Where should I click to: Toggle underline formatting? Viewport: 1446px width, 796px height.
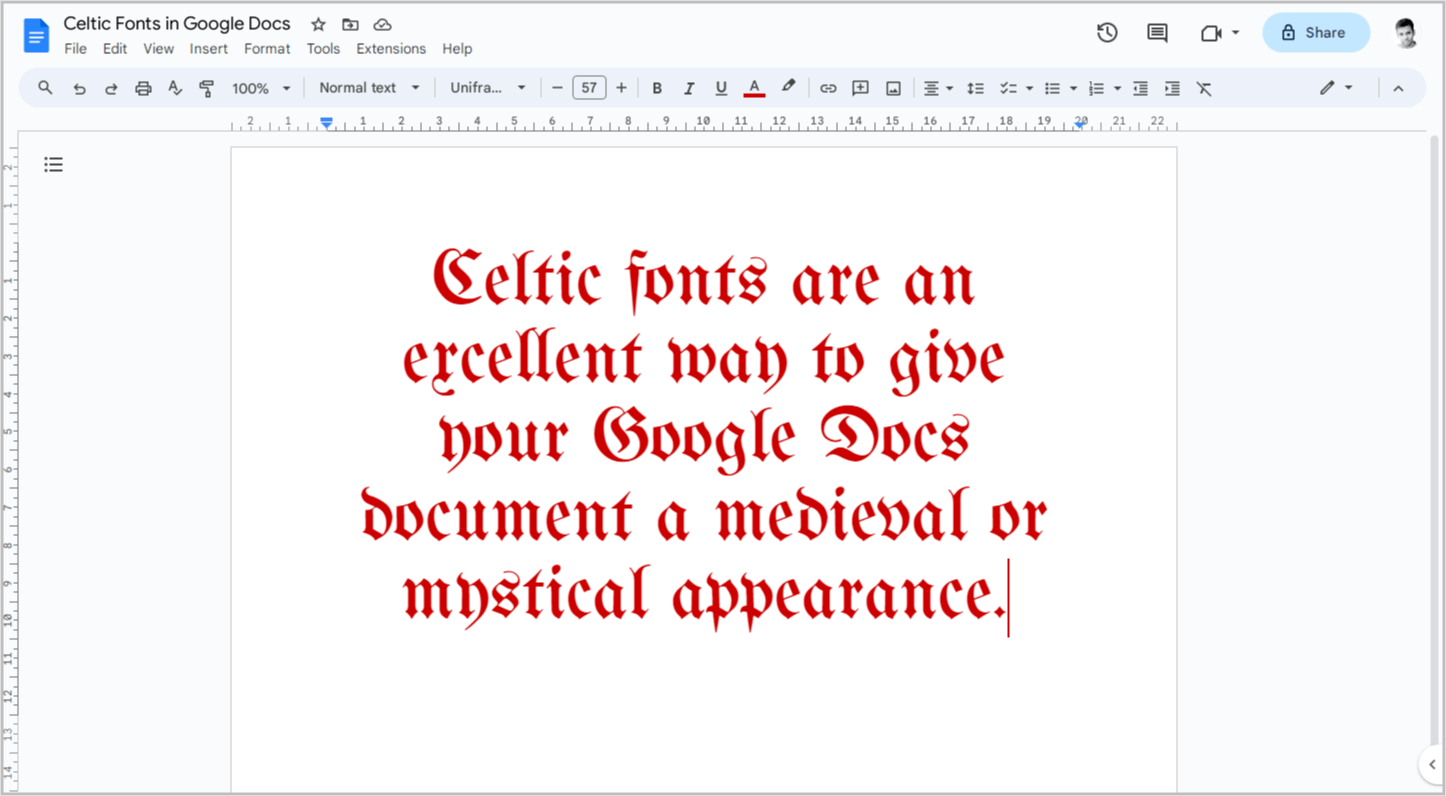click(721, 88)
